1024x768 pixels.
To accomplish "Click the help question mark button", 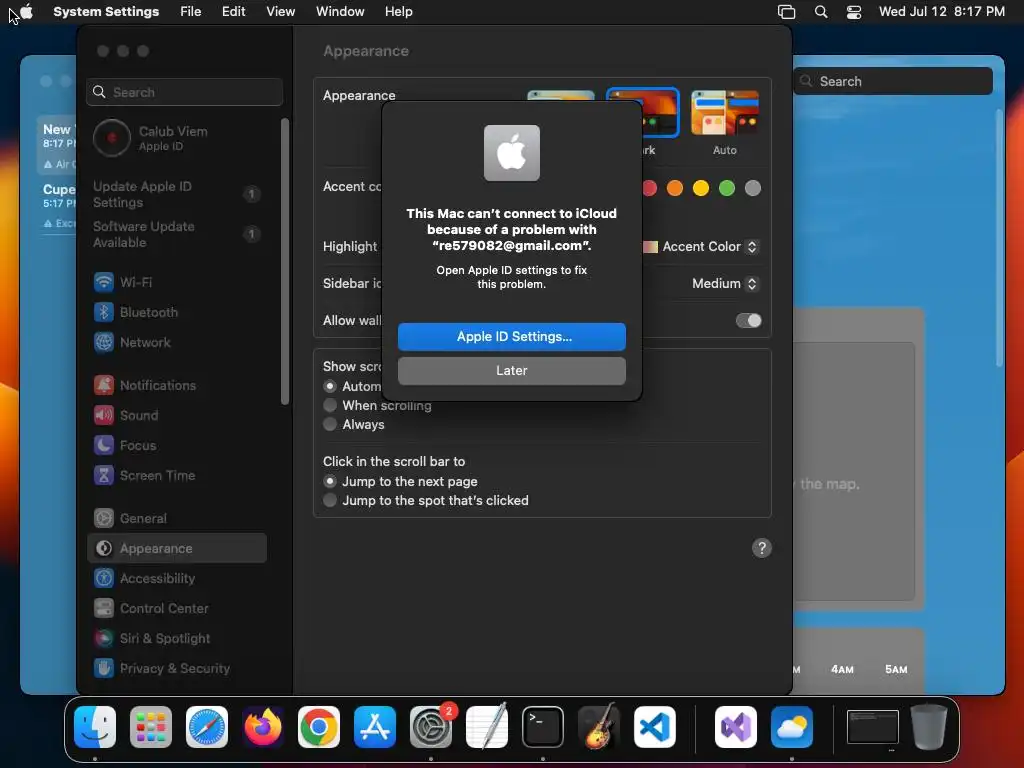I will (761, 548).
